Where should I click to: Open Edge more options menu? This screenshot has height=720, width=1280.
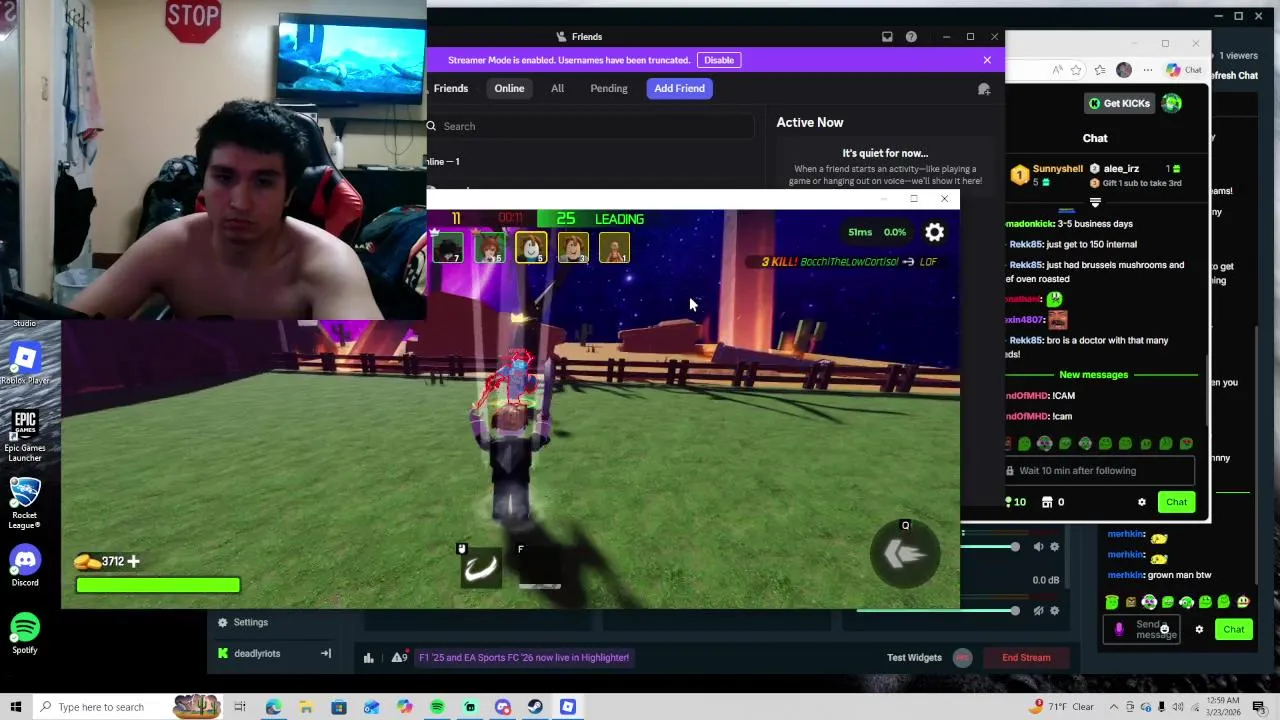pos(1148,70)
